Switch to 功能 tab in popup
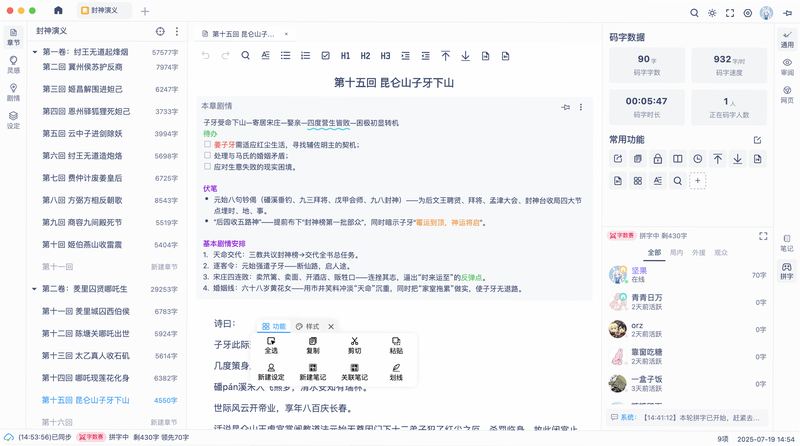Viewport: 800px width, 446px height. (274, 327)
